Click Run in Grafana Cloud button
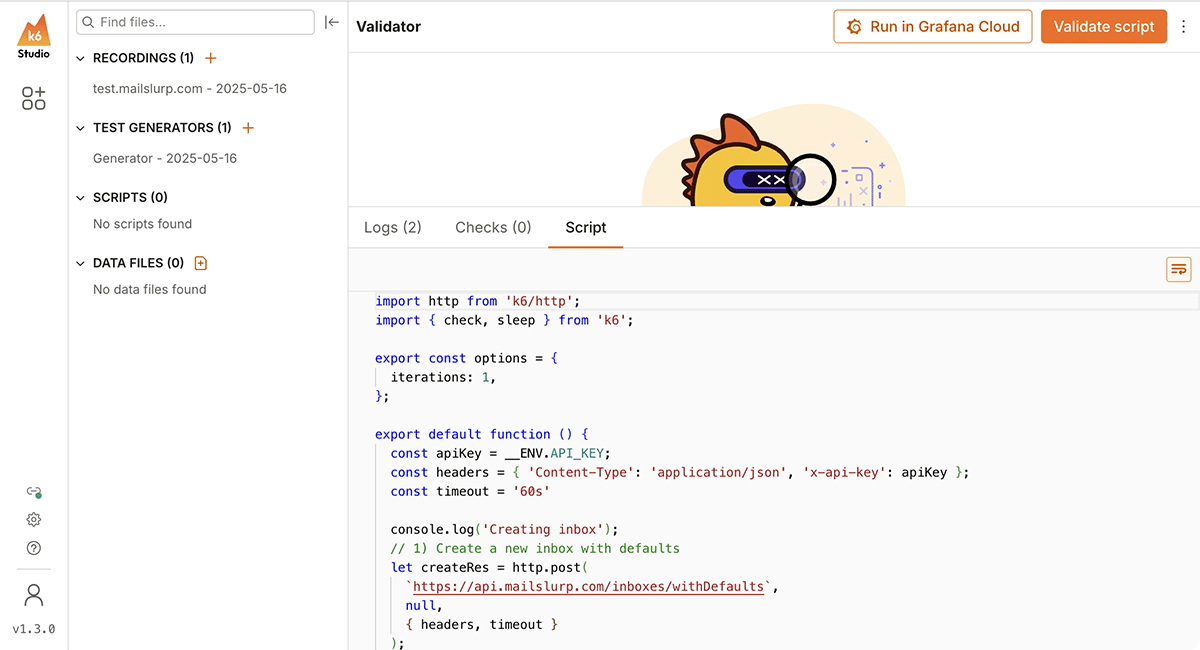The width and height of the screenshot is (1200, 650). 933,27
